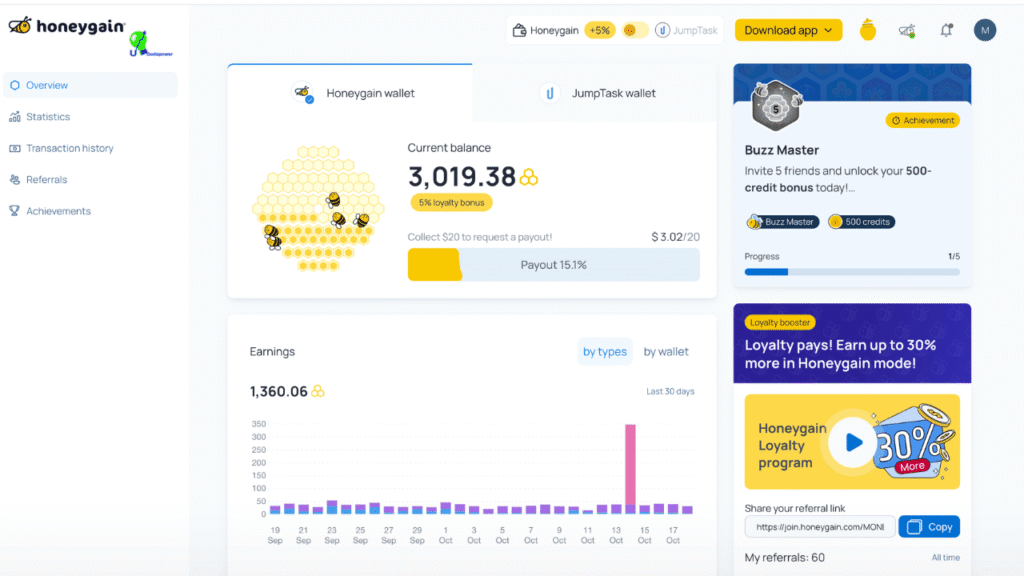The height and width of the screenshot is (576, 1024).
Task: Click the Achievements trophy icon
Action: tap(14, 211)
